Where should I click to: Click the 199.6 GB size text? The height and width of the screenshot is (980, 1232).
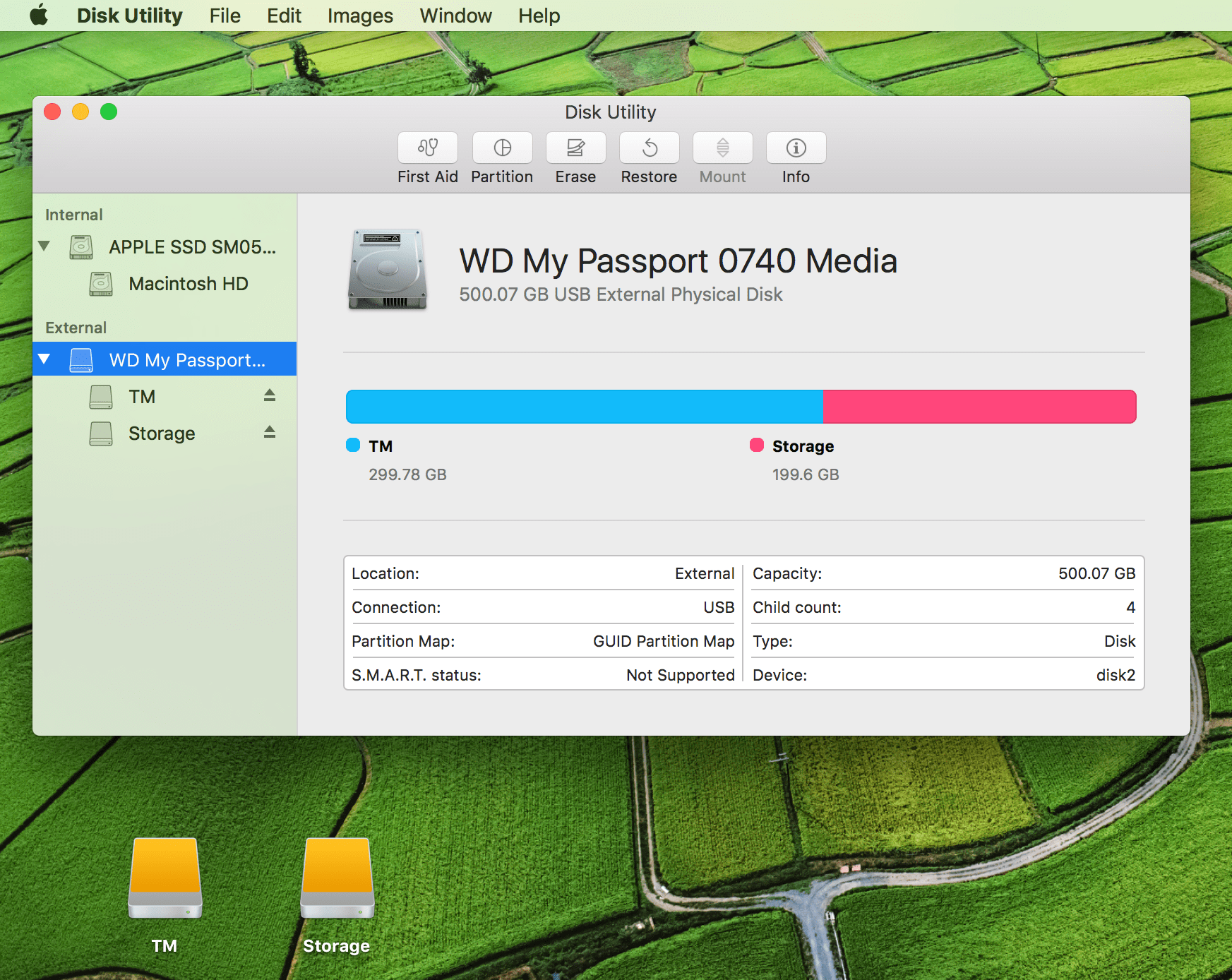coord(806,474)
